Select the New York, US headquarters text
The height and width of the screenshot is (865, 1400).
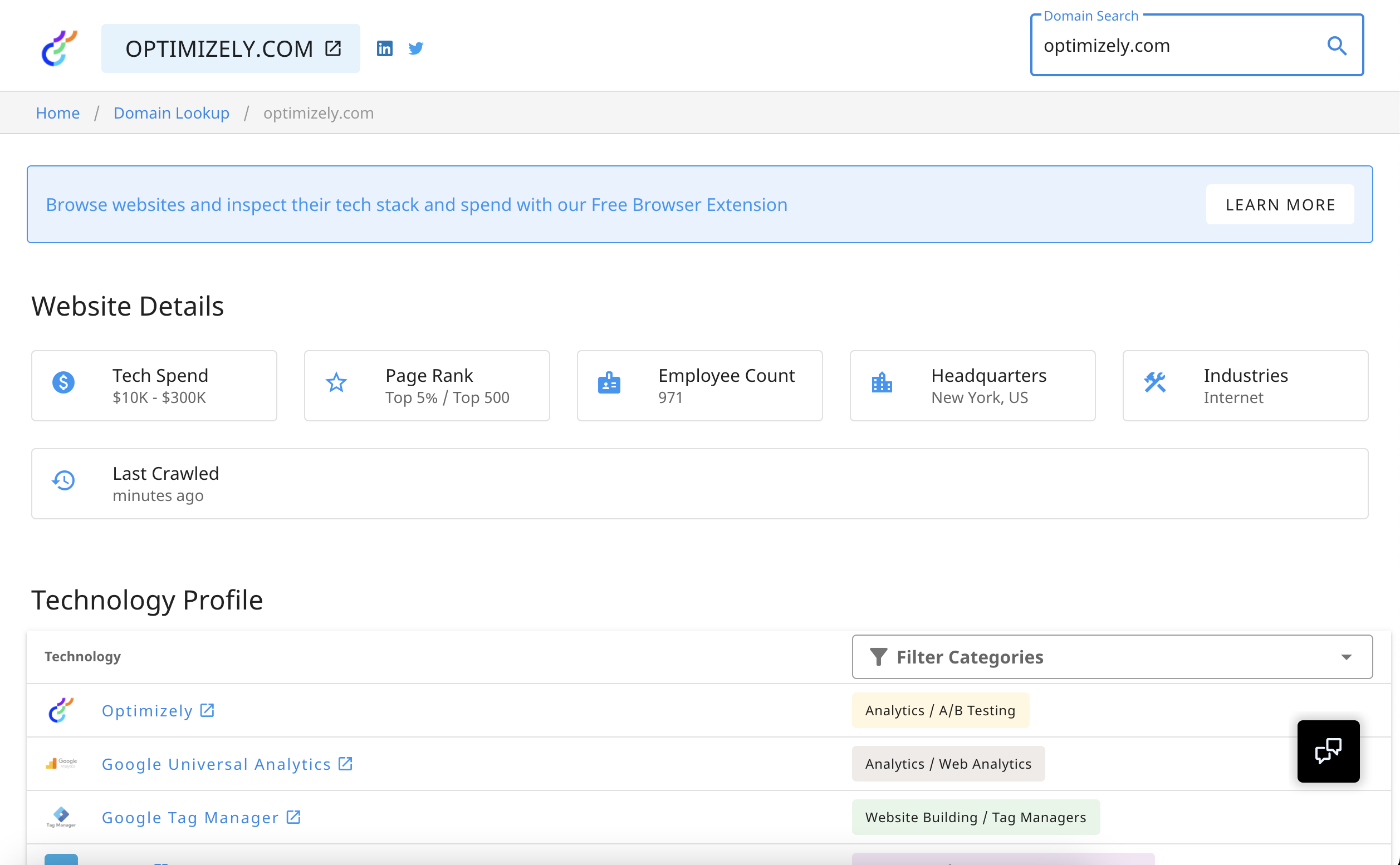tap(980, 397)
